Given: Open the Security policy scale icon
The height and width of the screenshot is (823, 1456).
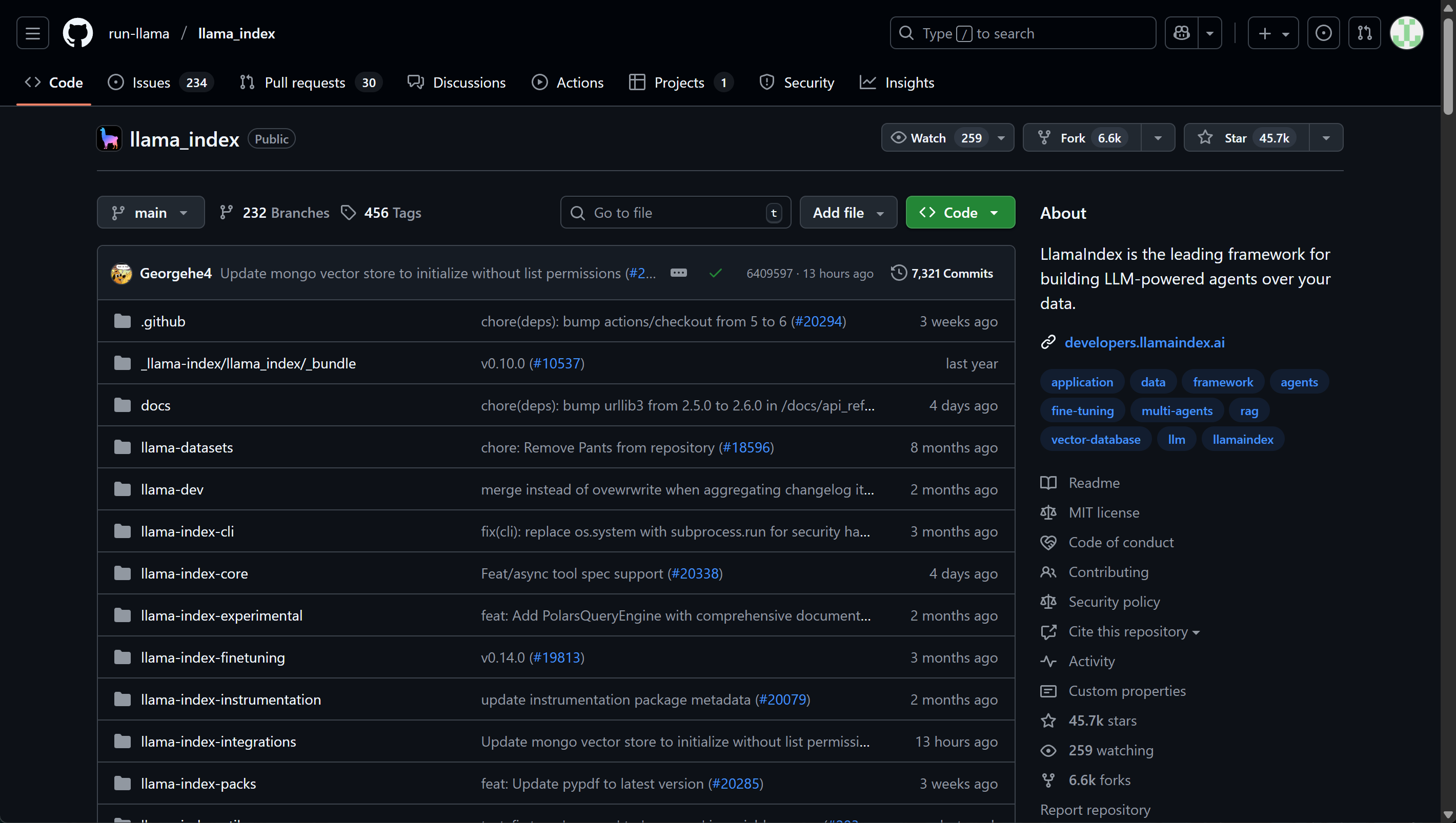Looking at the screenshot, I should tap(1048, 602).
